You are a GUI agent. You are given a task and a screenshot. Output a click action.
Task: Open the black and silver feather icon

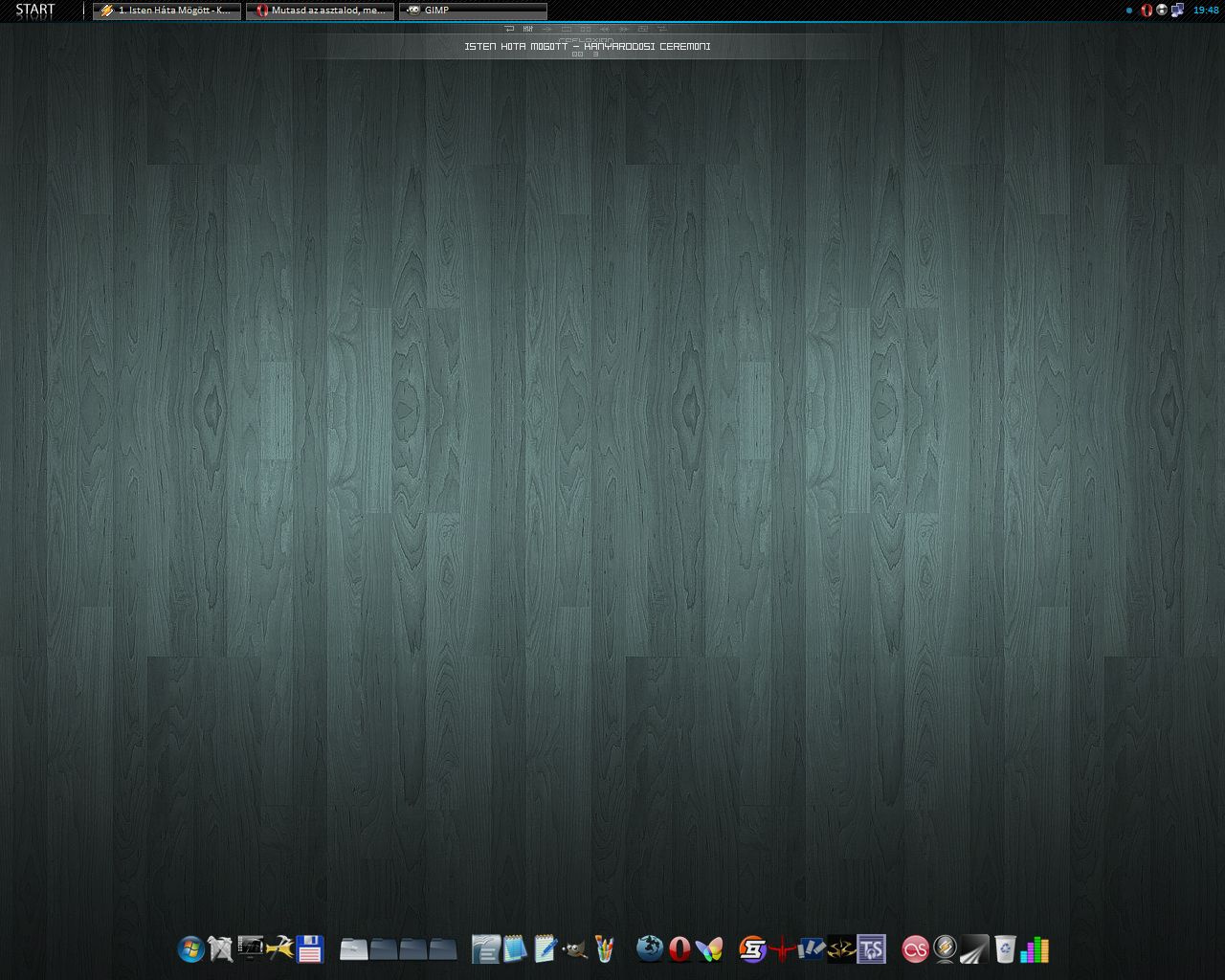click(x=974, y=949)
